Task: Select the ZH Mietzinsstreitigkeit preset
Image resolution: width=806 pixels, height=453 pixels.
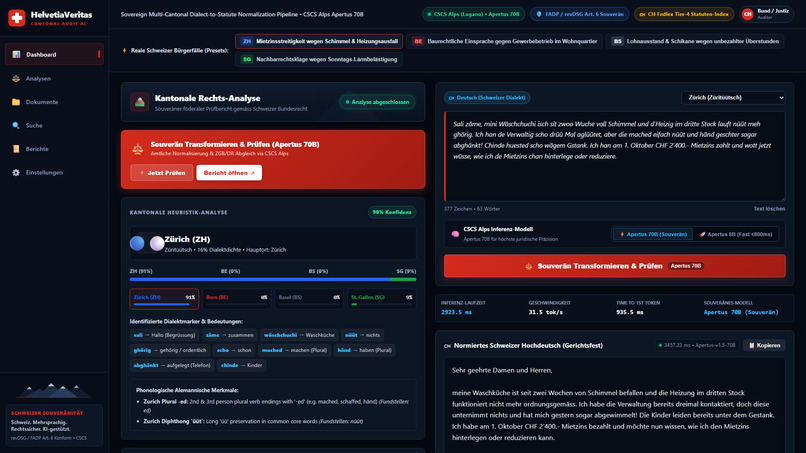Action: (319, 41)
